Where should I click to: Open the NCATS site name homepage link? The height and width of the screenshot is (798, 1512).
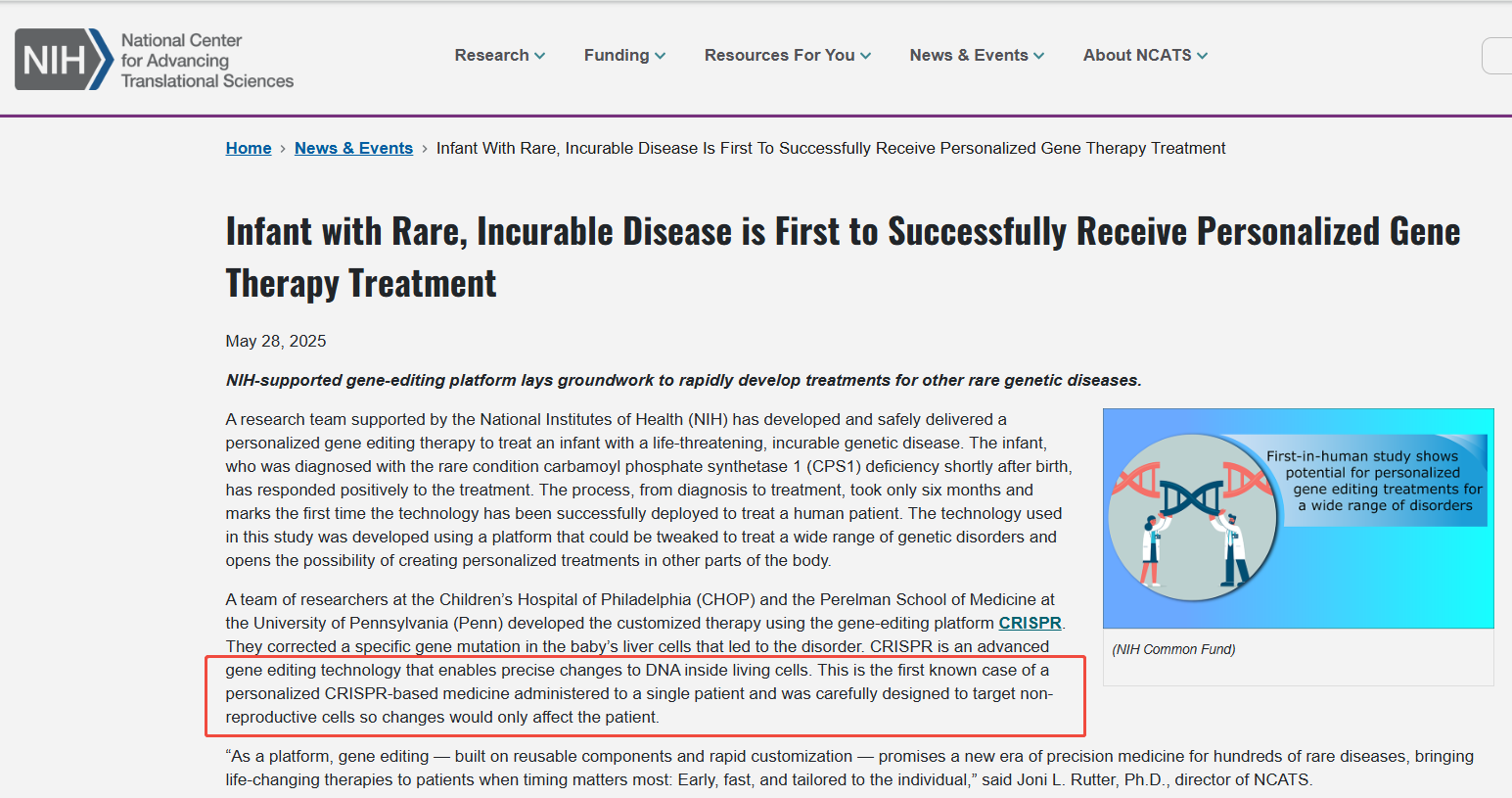click(206, 61)
